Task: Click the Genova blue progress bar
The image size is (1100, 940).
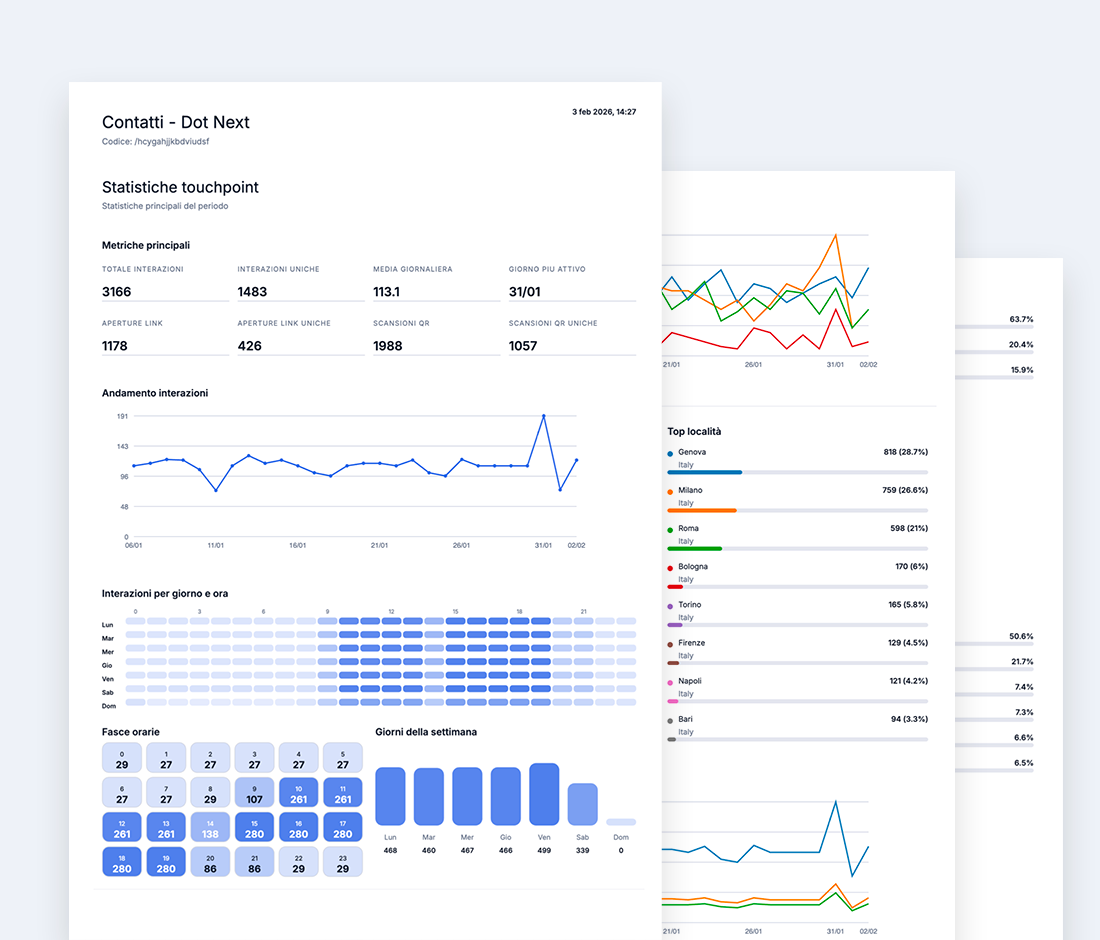Action: (705, 472)
